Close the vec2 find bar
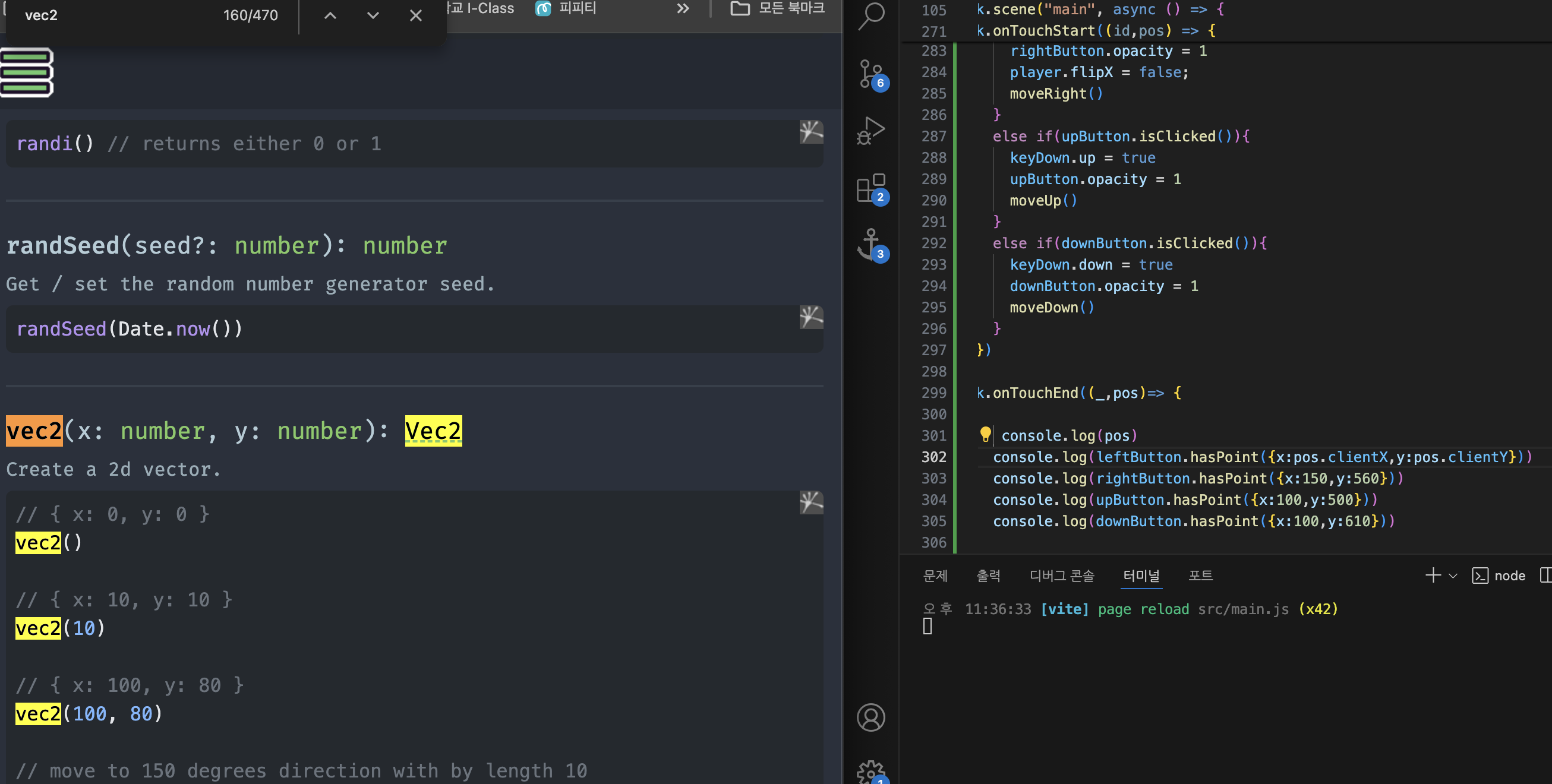The image size is (1552, 784). click(x=416, y=15)
